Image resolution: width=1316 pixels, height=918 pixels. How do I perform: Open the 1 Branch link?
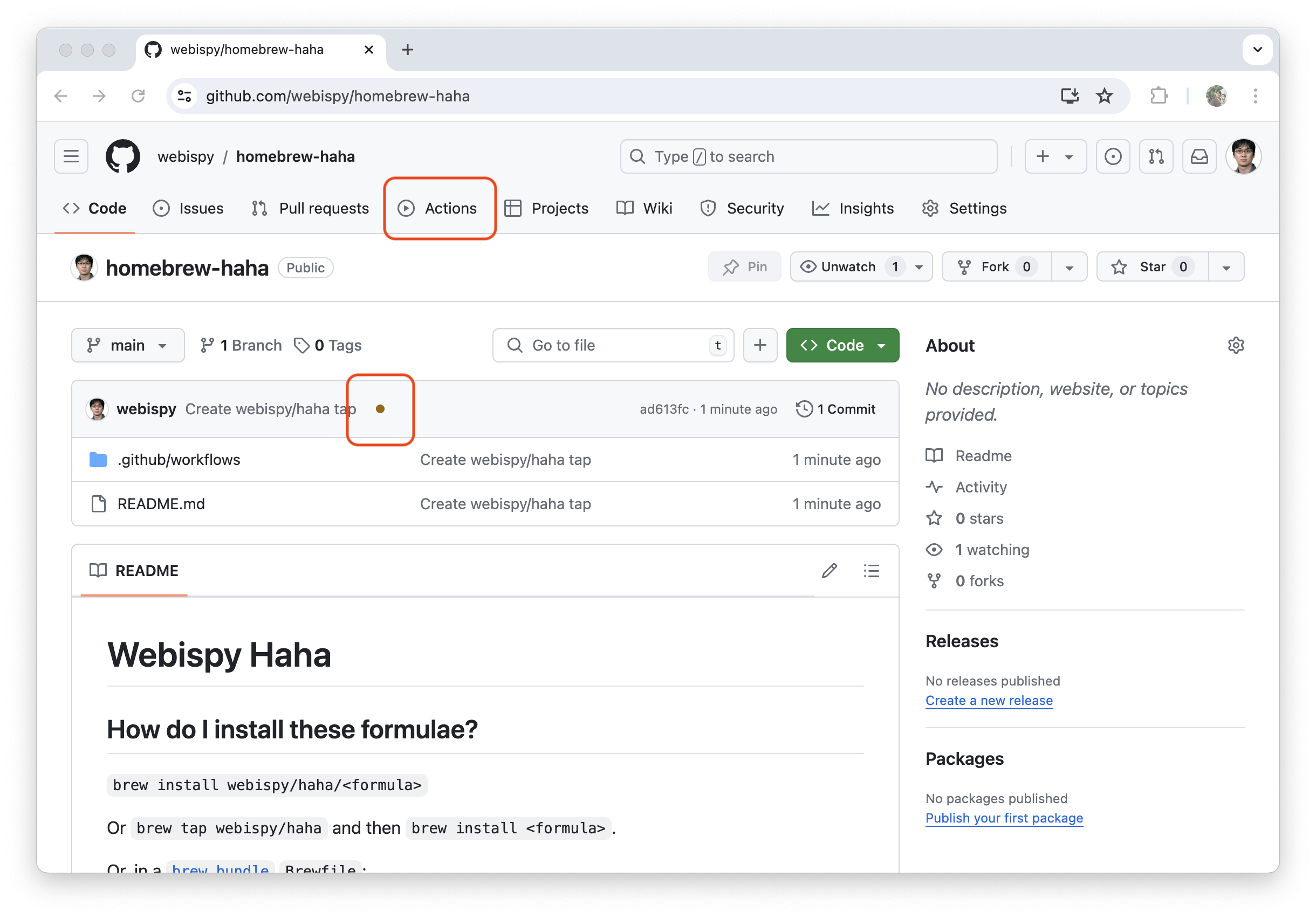click(241, 345)
